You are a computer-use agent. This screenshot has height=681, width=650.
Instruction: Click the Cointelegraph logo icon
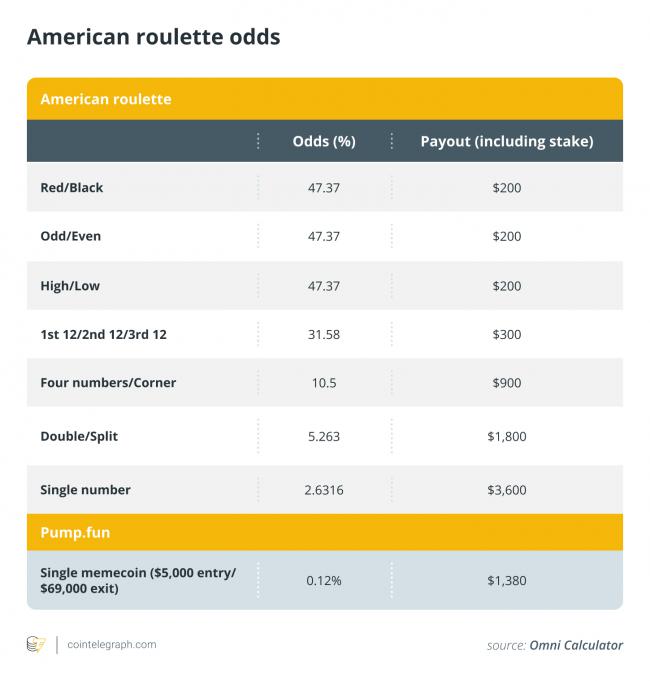(x=36, y=645)
